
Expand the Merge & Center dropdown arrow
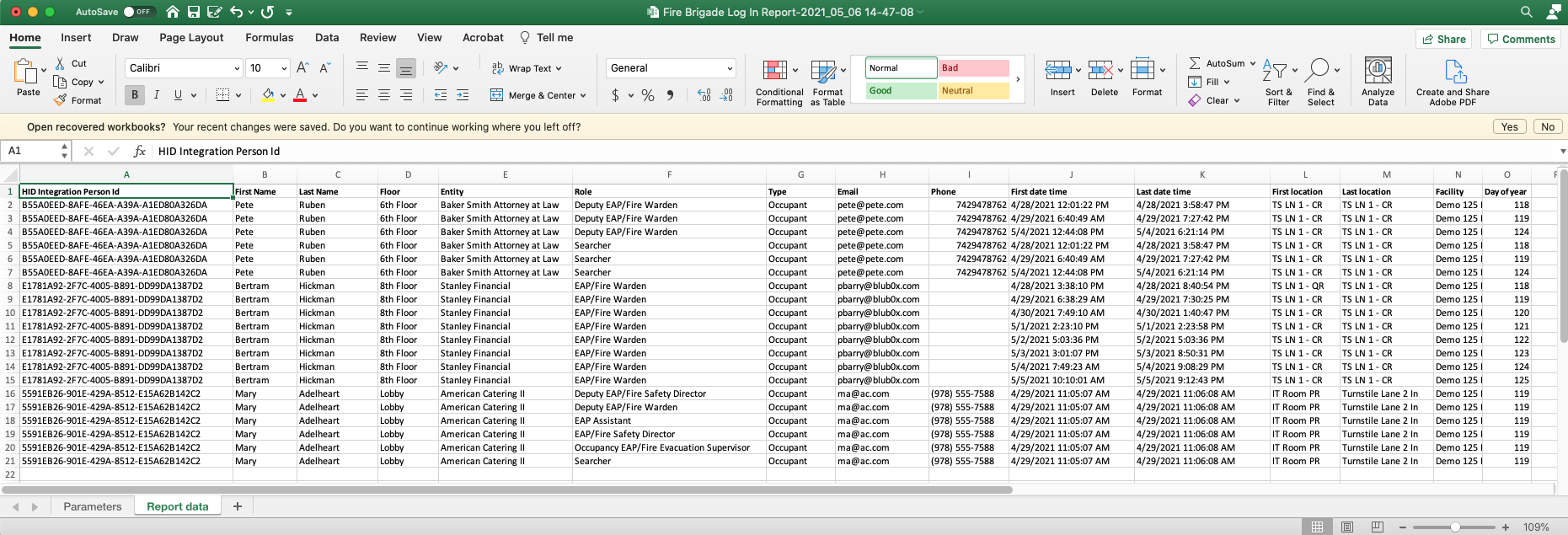click(583, 95)
